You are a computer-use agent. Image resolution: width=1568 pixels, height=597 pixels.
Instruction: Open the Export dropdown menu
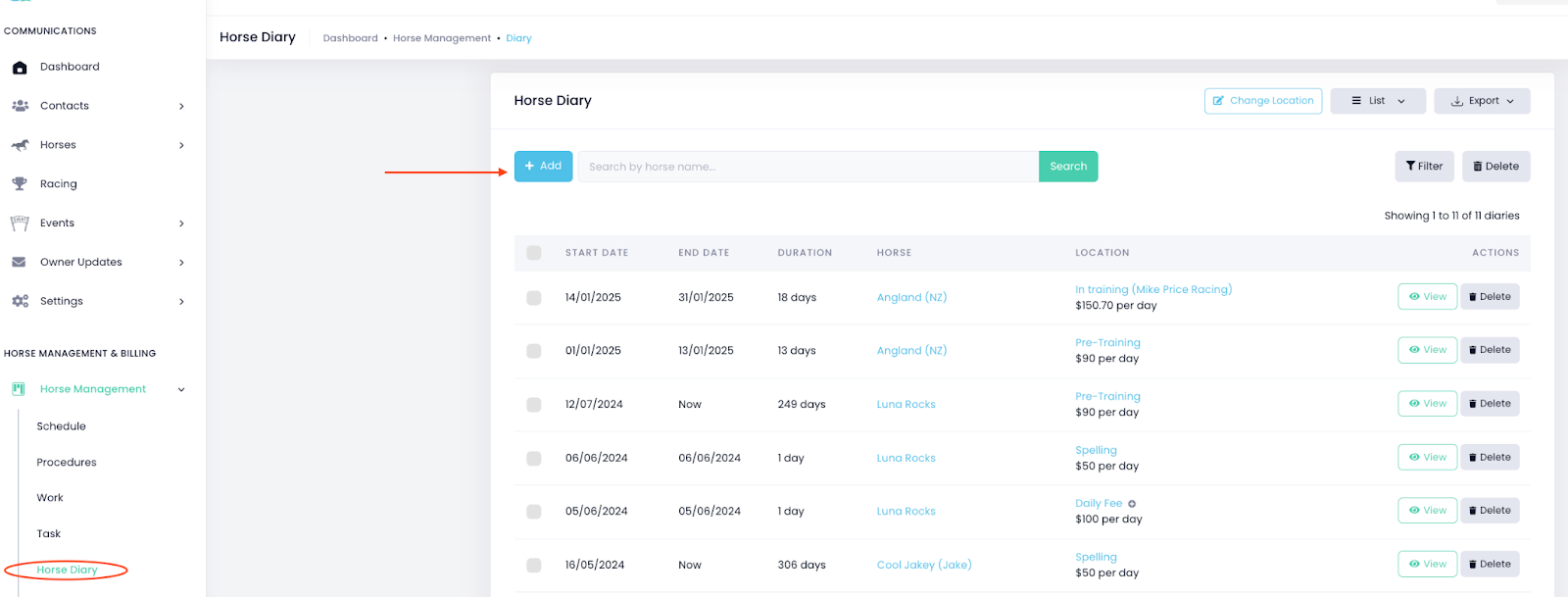(x=1482, y=101)
